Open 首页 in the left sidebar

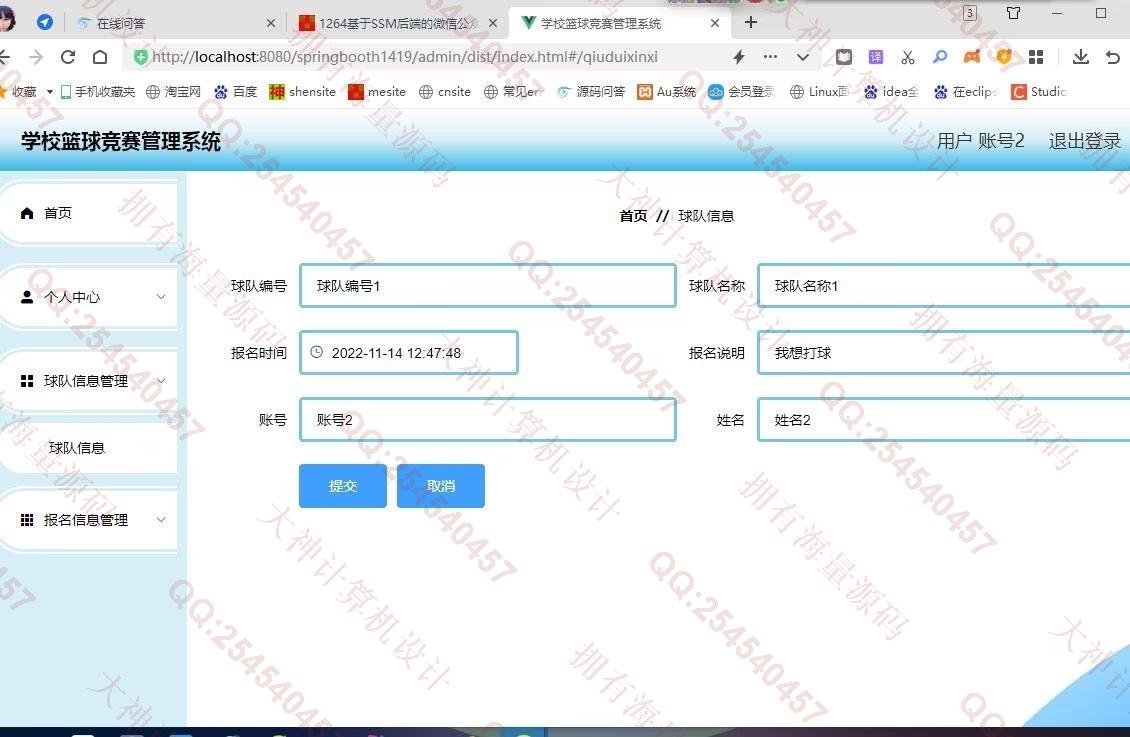[89, 213]
